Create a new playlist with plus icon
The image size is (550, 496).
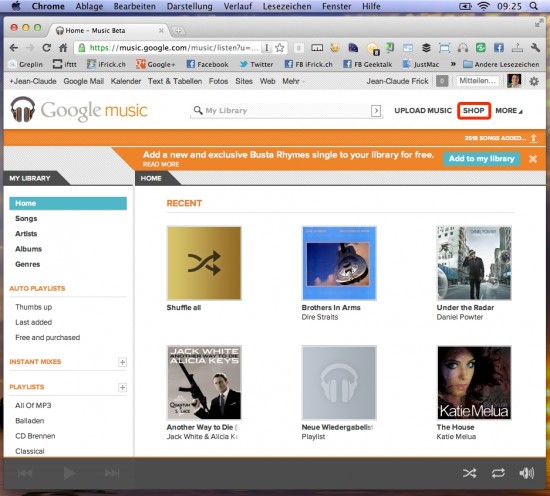coord(122,387)
